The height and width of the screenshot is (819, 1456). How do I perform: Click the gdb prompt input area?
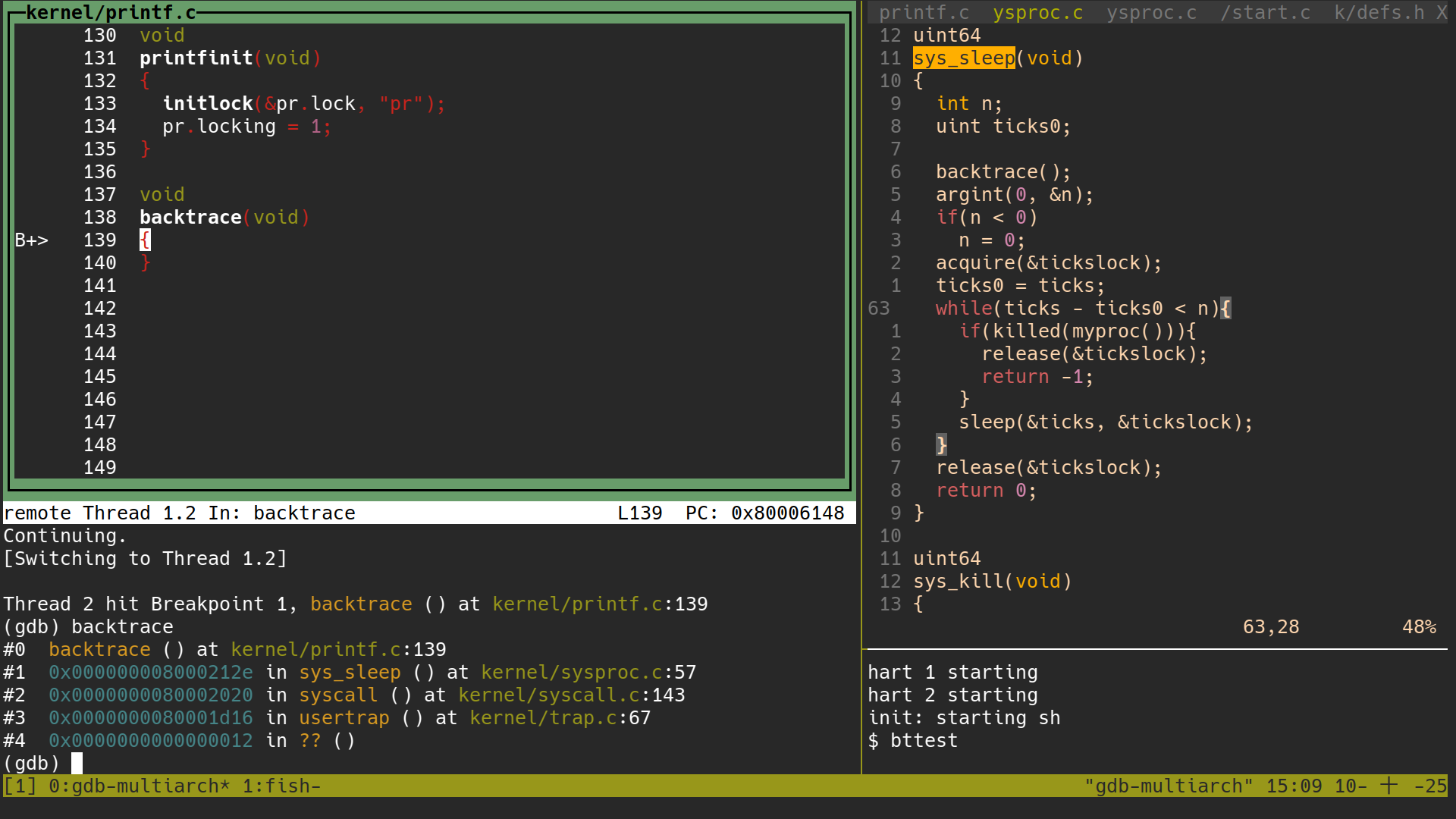click(x=76, y=763)
